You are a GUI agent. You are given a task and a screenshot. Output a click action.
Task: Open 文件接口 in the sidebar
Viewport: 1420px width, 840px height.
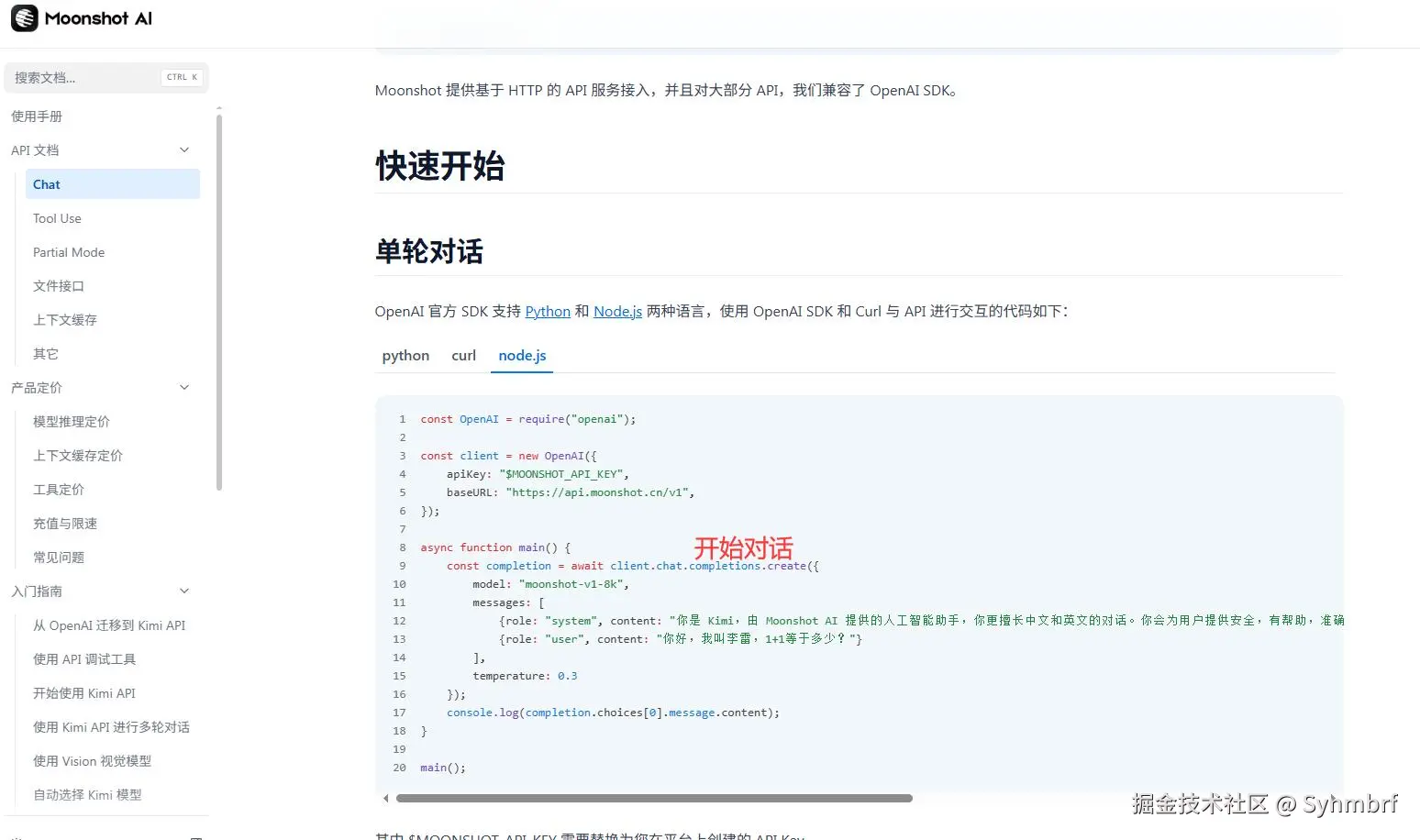pos(58,285)
